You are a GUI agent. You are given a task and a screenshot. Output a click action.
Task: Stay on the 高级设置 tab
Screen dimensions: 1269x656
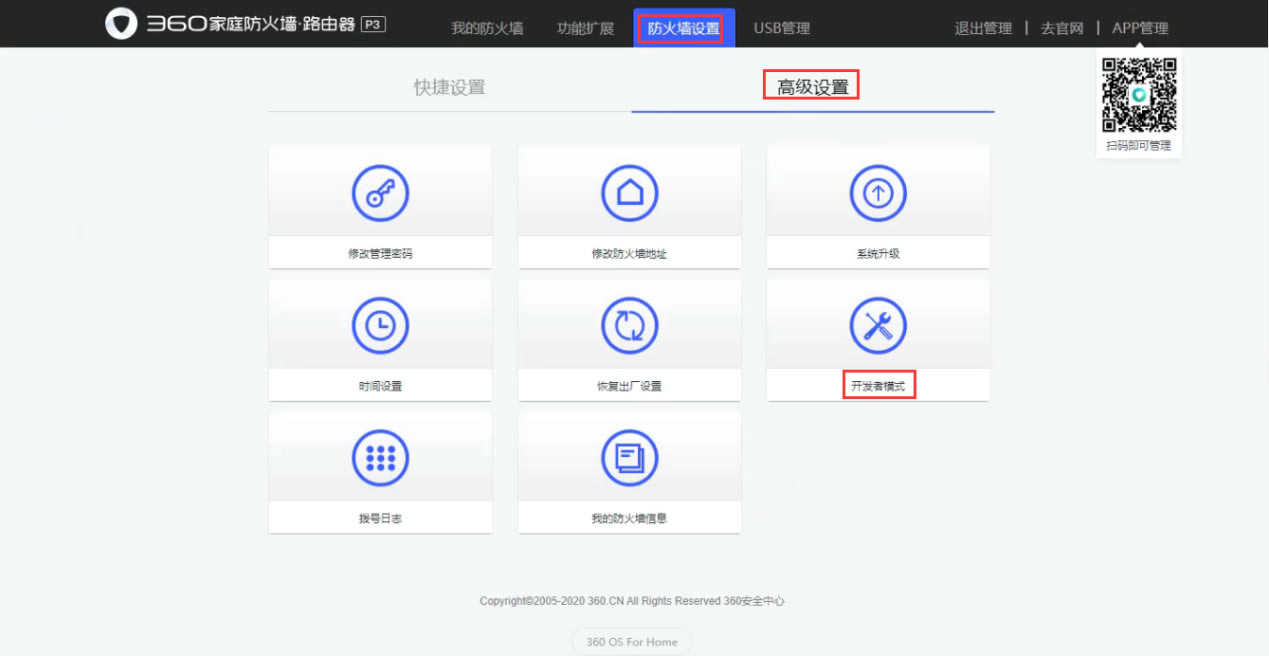(811, 85)
